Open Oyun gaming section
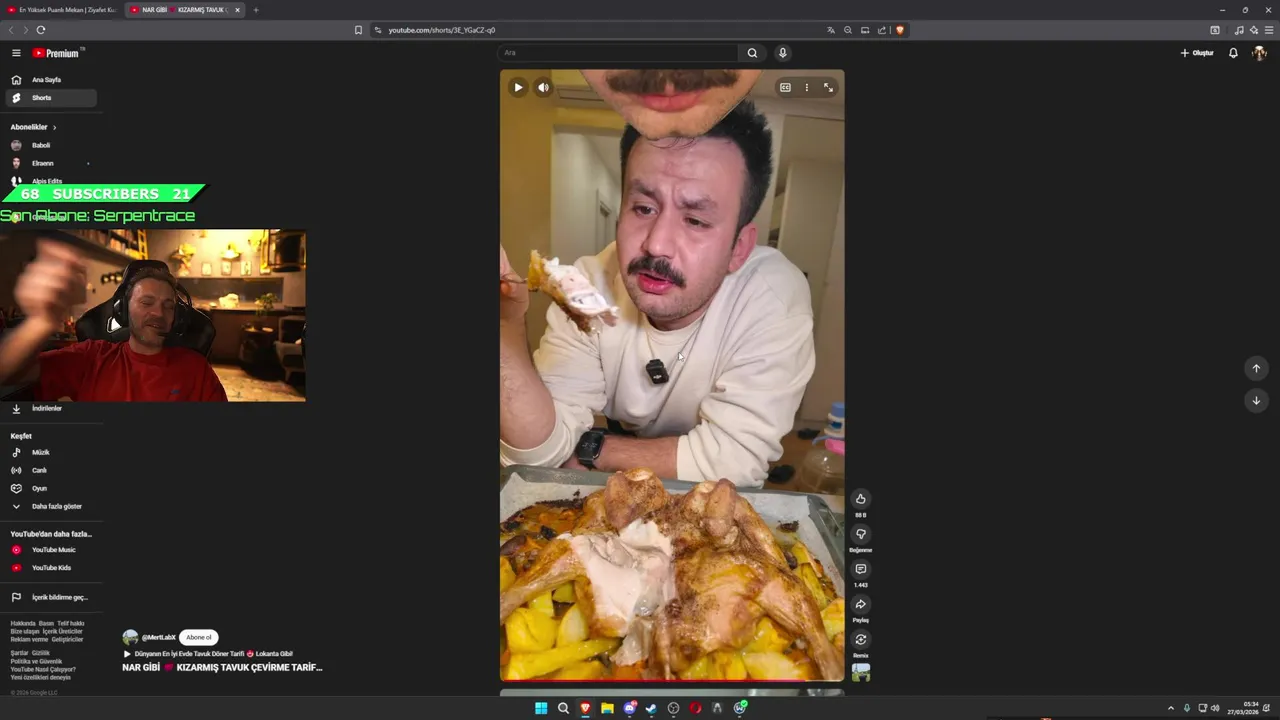The width and height of the screenshot is (1280, 720). click(50, 488)
